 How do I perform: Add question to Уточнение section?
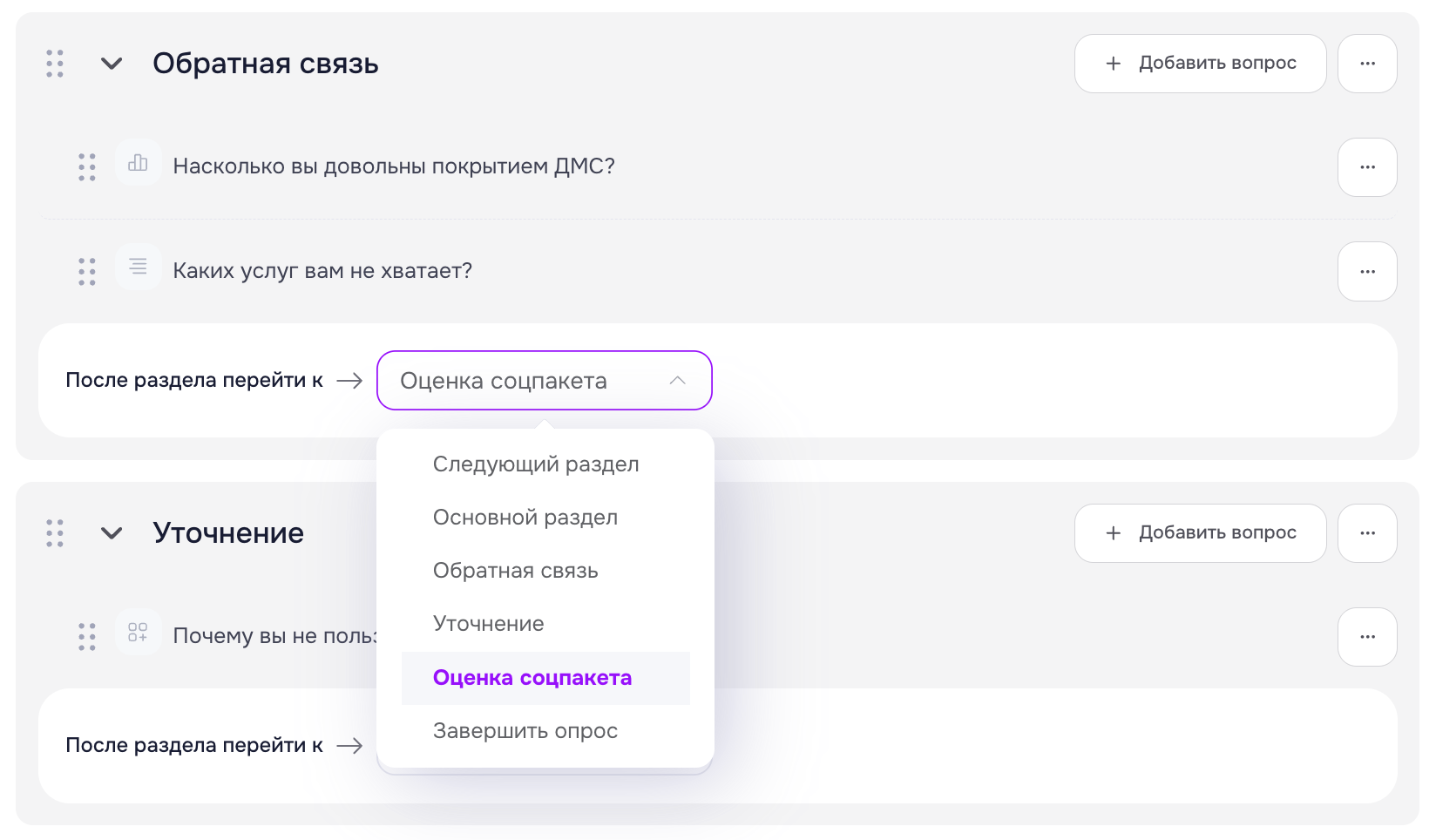click(x=1201, y=533)
